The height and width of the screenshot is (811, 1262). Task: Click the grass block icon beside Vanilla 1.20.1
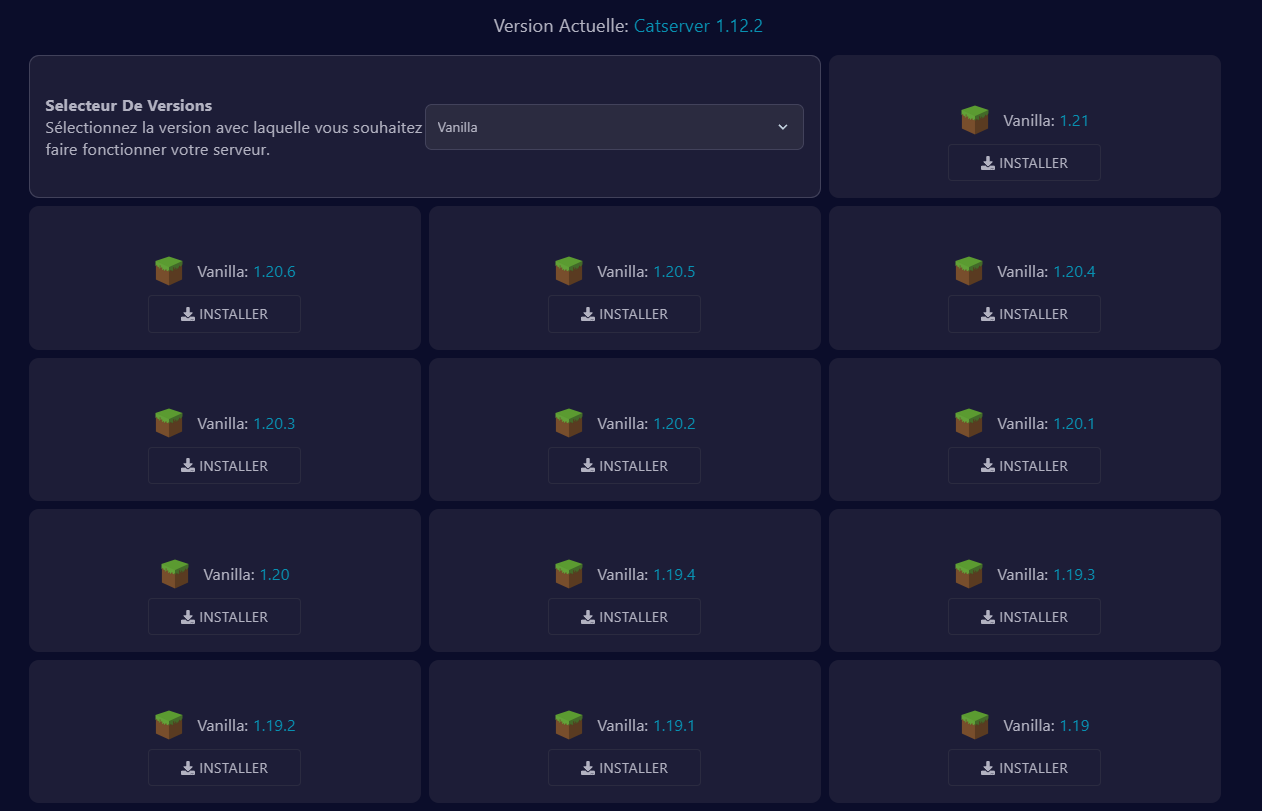tap(969, 423)
